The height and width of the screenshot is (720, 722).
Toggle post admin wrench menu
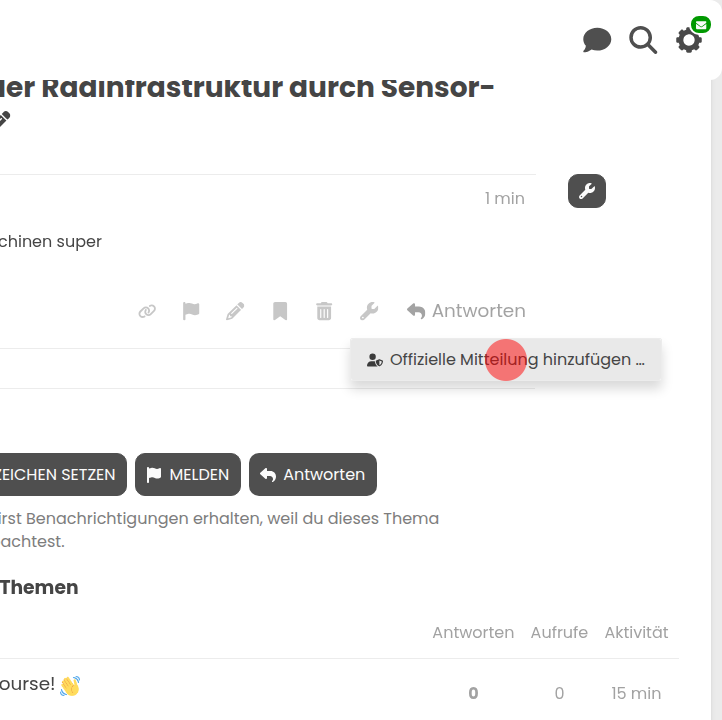pos(369,311)
